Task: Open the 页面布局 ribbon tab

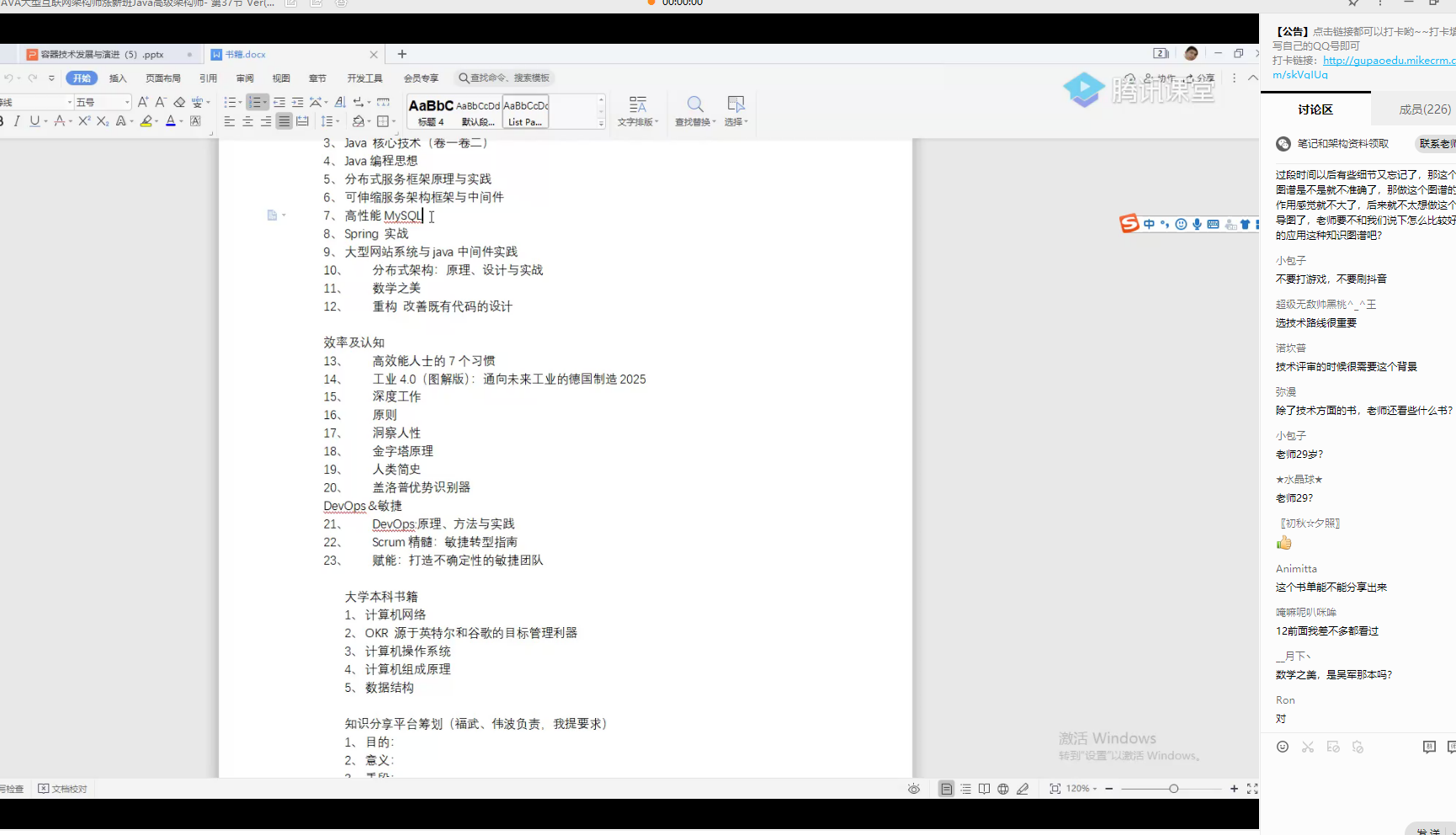Action: (x=162, y=78)
